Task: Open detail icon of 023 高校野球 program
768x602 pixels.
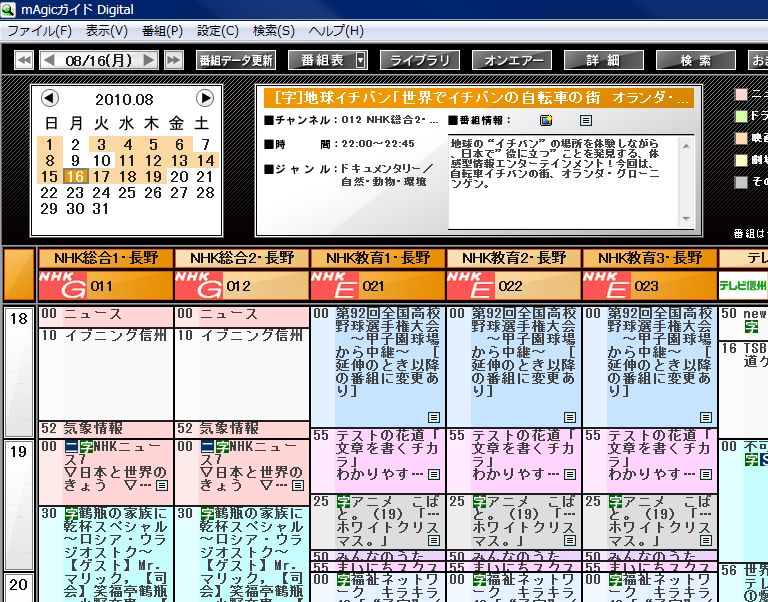Action: [x=706, y=417]
